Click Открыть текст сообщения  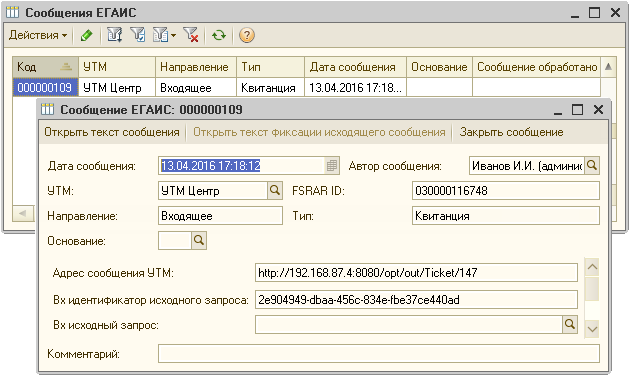pos(112,132)
